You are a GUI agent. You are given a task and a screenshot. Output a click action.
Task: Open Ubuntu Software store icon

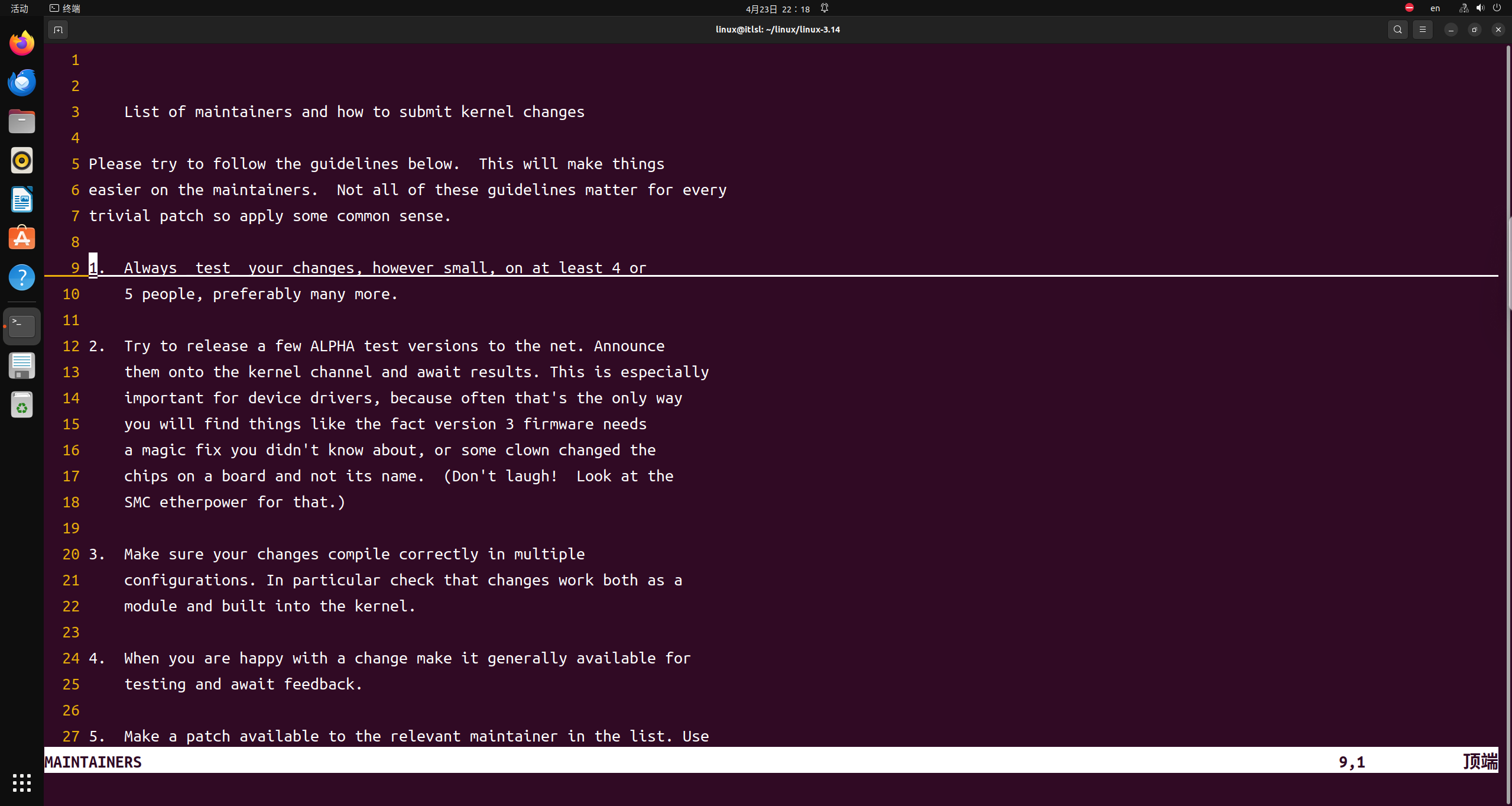click(22, 238)
